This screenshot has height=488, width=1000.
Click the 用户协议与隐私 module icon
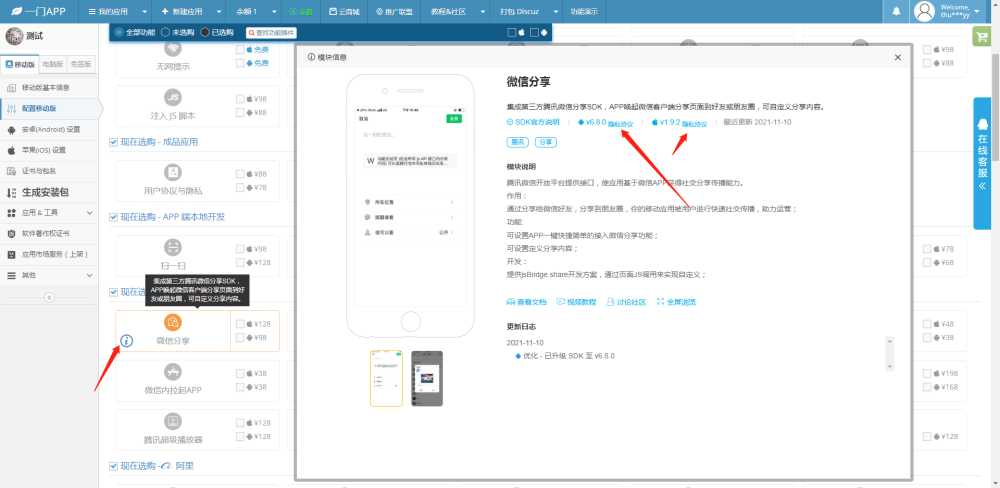click(x=173, y=172)
